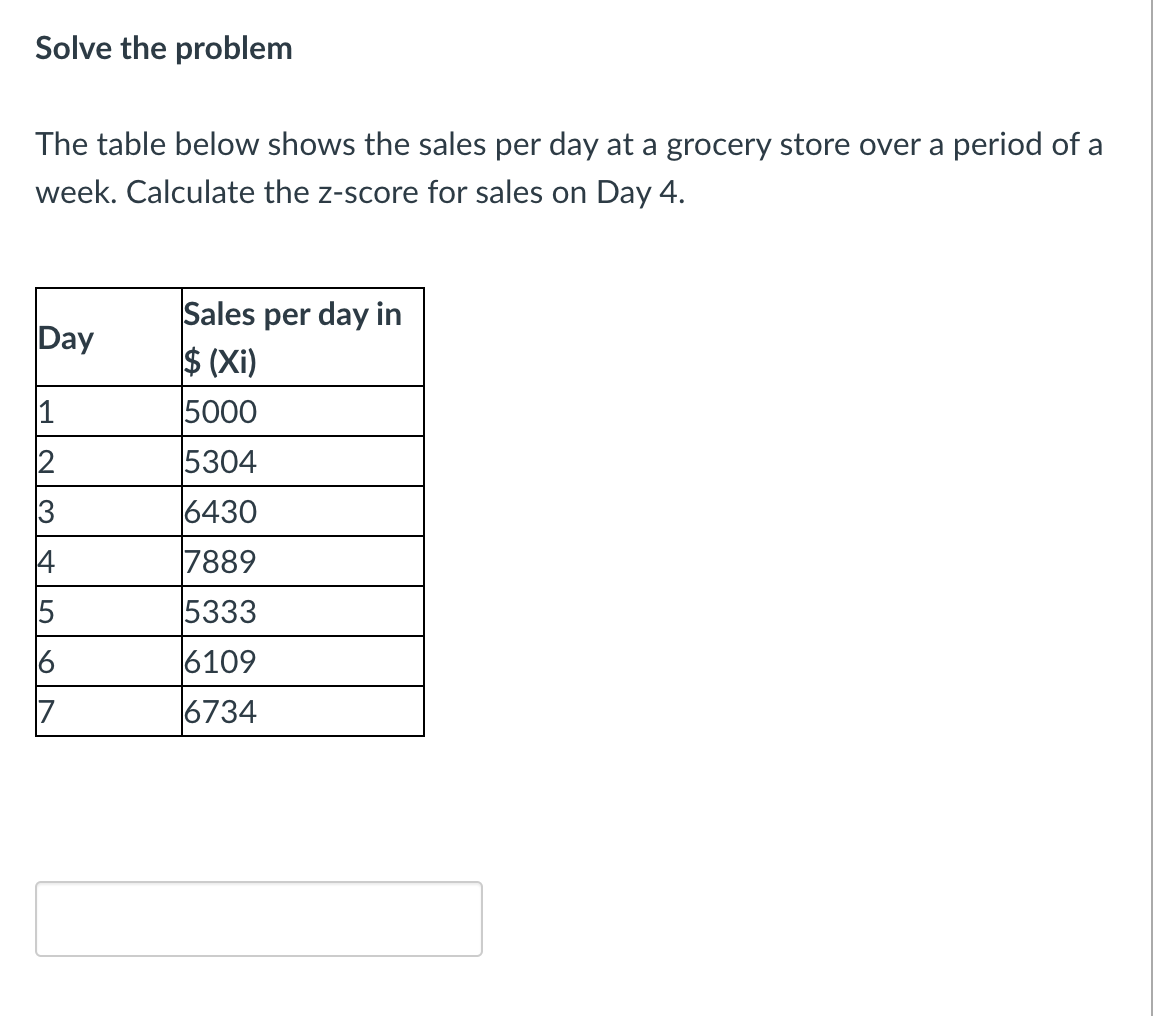This screenshot has height=1016, width=1157.
Task: Click the value 5000 for Day 1
Action: 221,410
